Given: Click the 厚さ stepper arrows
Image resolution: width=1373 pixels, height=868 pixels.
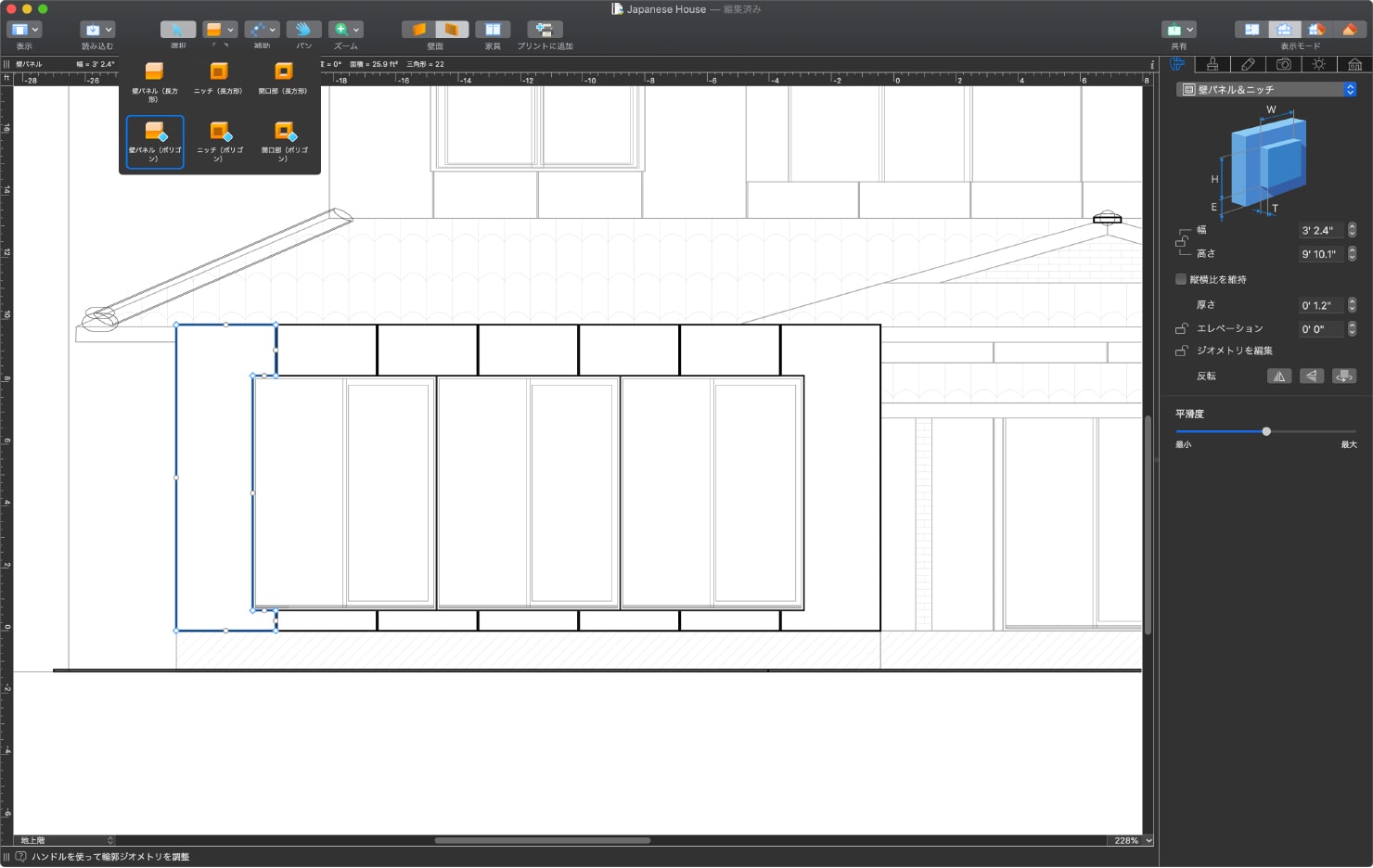Looking at the screenshot, I should (x=1352, y=304).
